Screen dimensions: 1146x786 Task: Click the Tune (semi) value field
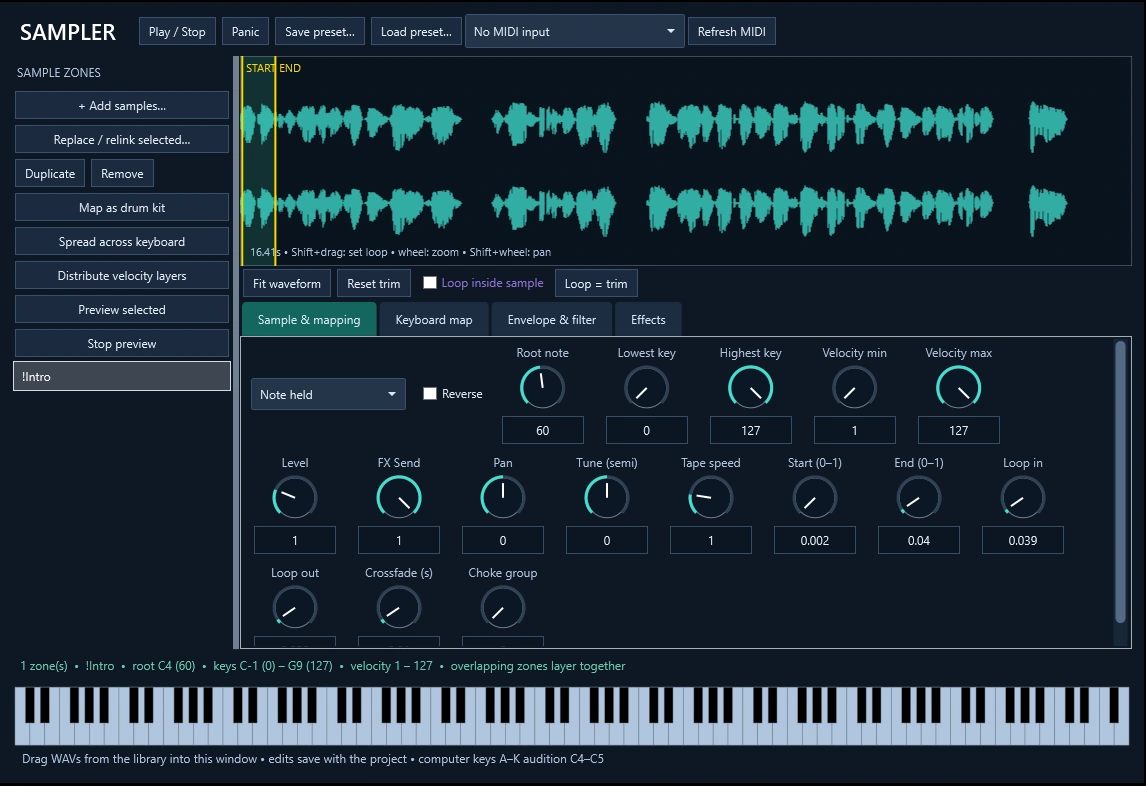coord(607,540)
